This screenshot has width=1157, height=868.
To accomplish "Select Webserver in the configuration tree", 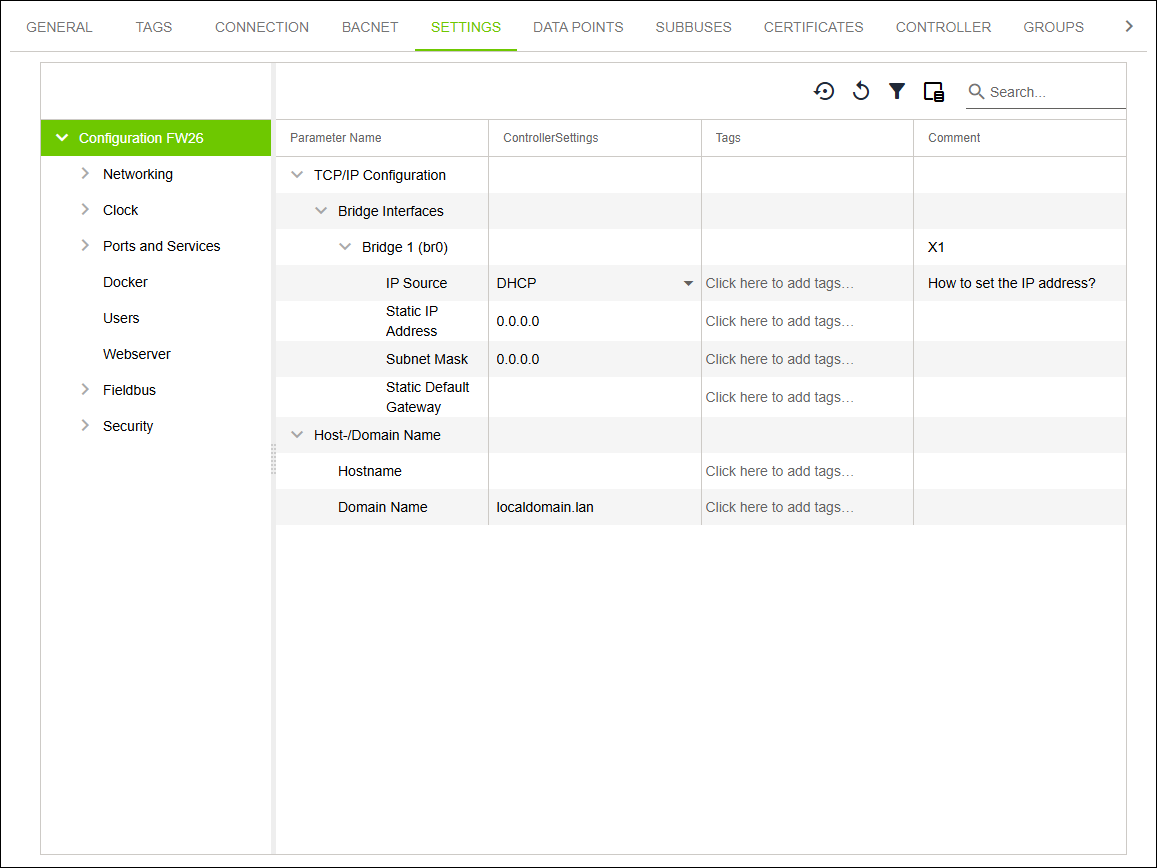I will [137, 354].
